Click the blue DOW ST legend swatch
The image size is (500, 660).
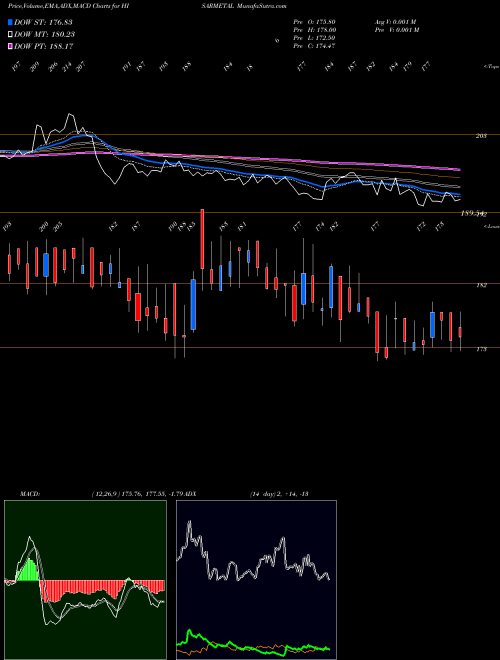click(10, 22)
